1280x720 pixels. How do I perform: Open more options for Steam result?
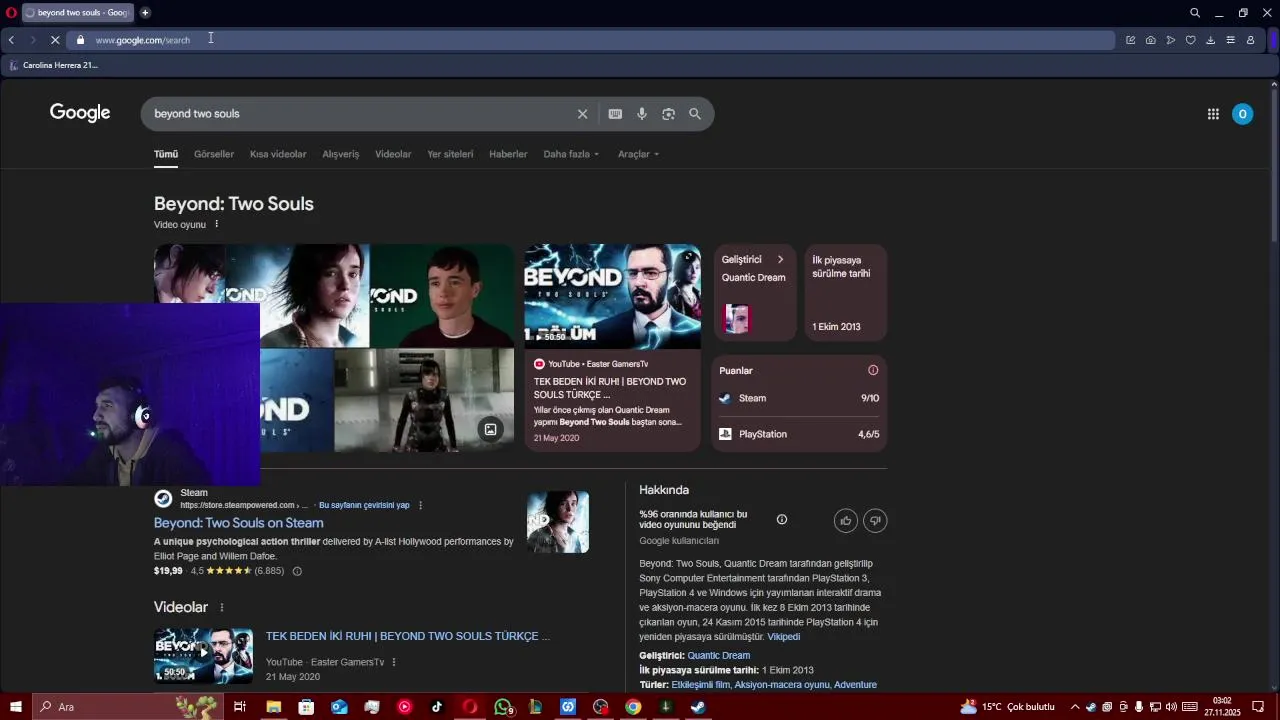click(x=420, y=505)
